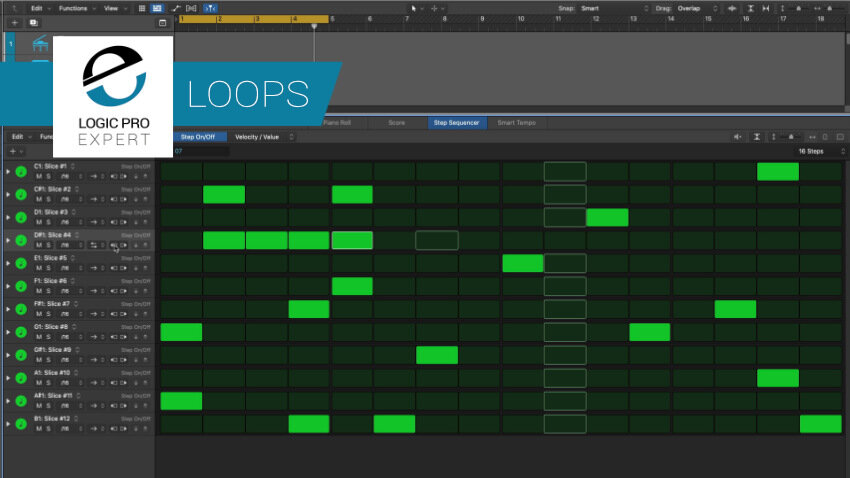850x478 pixels.
Task: Toggle the automation curve icon in top toolbar
Action: click(176, 8)
